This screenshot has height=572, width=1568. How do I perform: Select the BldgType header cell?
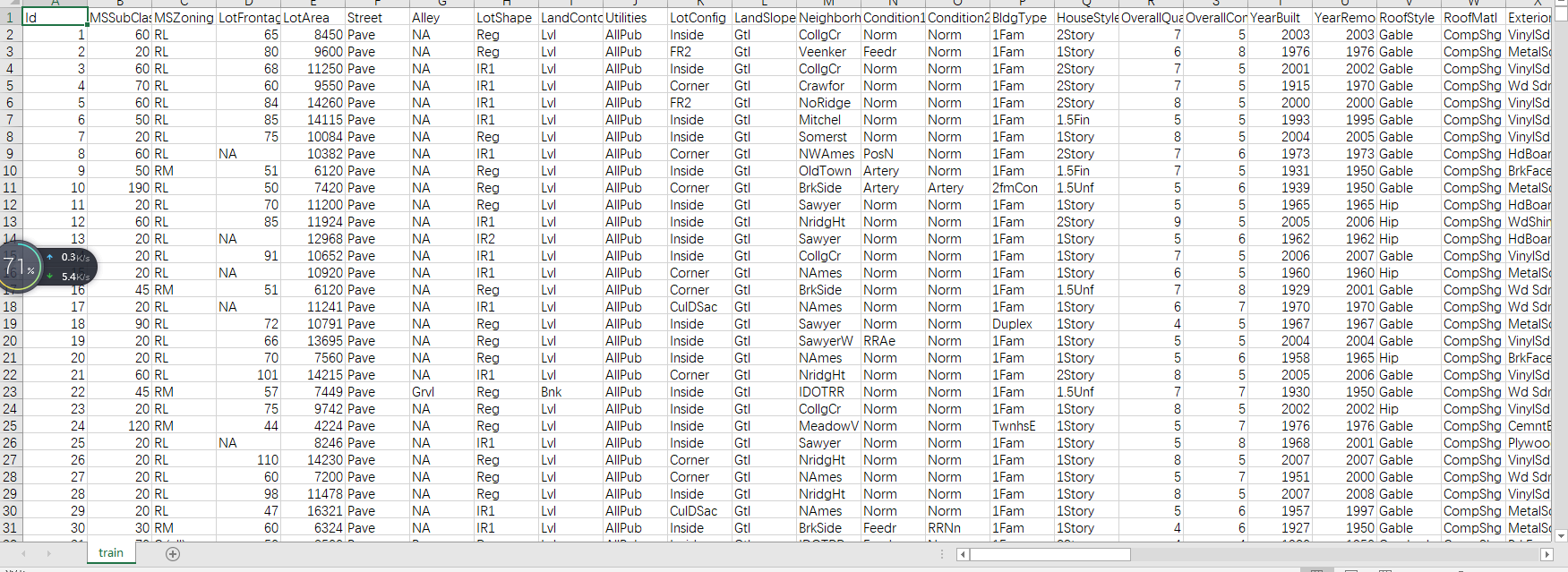tap(1022, 17)
